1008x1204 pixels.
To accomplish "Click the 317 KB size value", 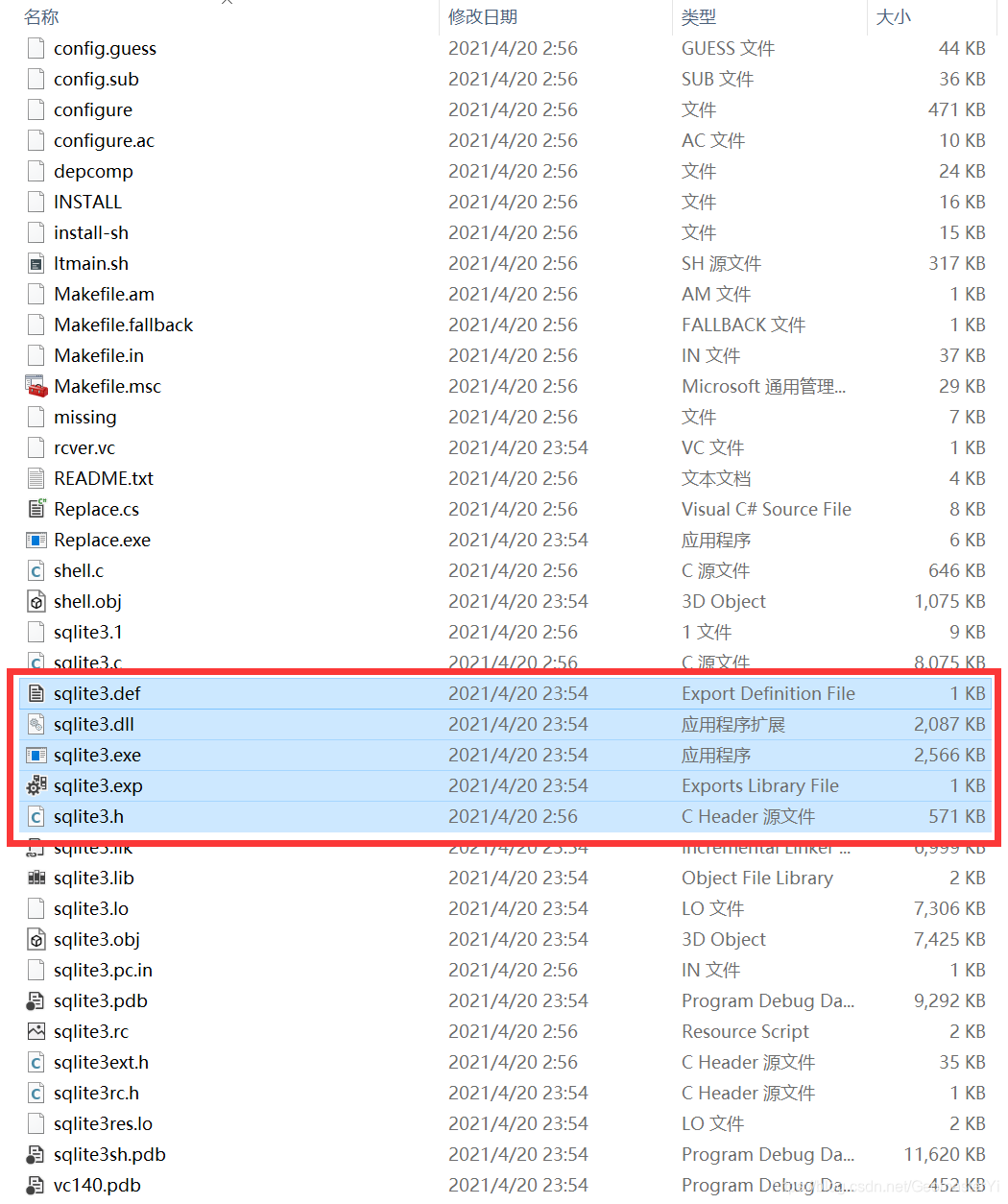I will (x=957, y=263).
